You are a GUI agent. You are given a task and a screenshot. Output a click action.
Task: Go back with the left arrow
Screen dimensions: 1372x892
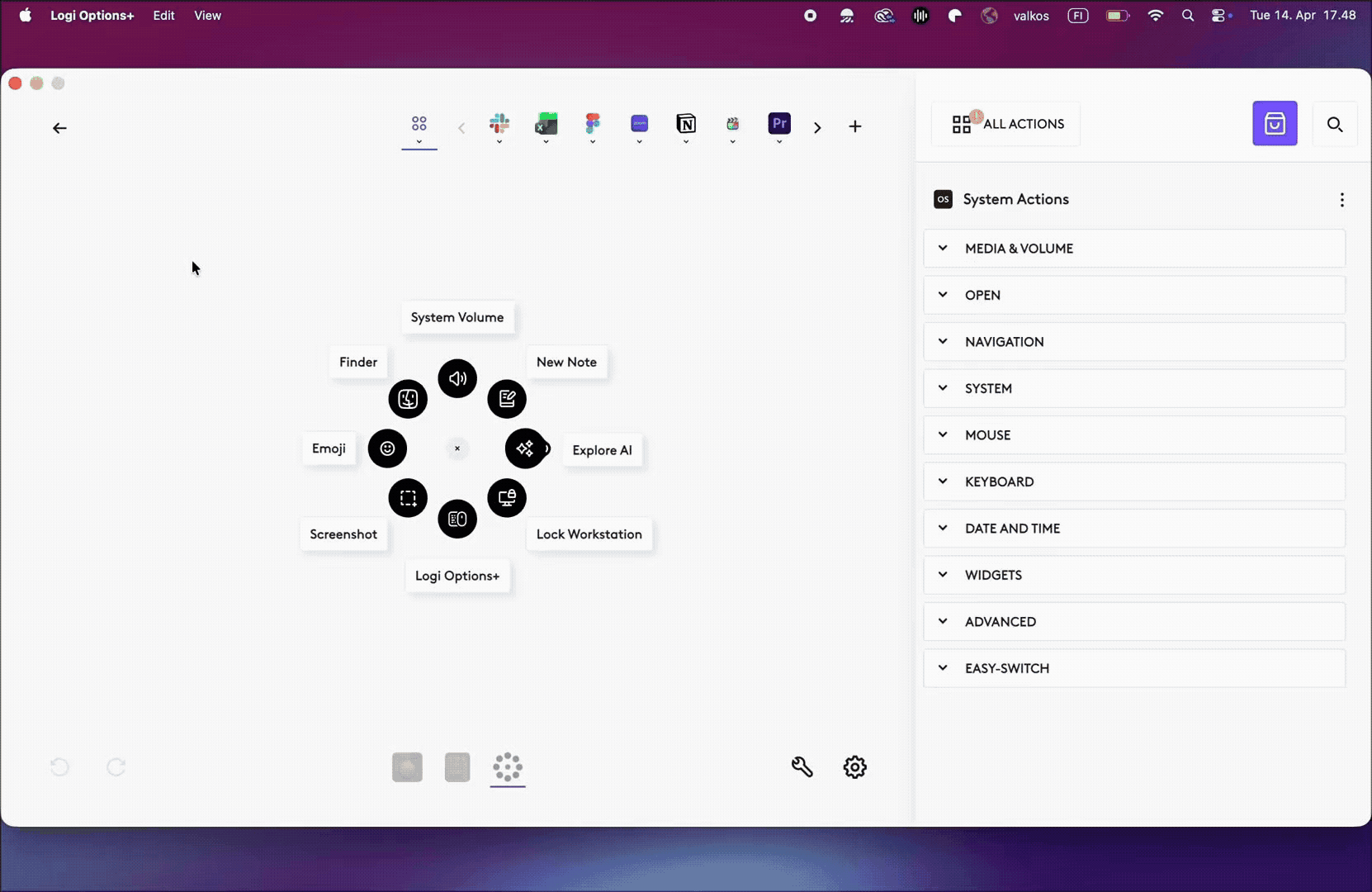[x=59, y=128]
